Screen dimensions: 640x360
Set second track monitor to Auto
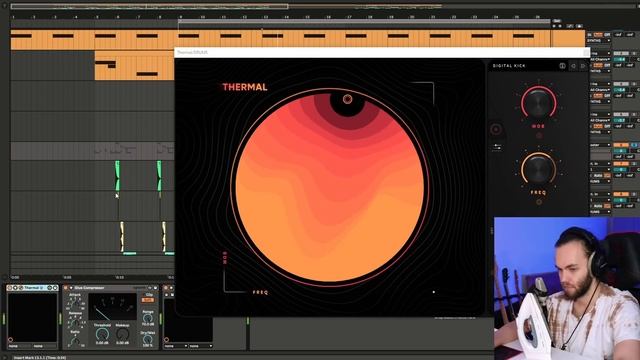[x=598, y=65]
